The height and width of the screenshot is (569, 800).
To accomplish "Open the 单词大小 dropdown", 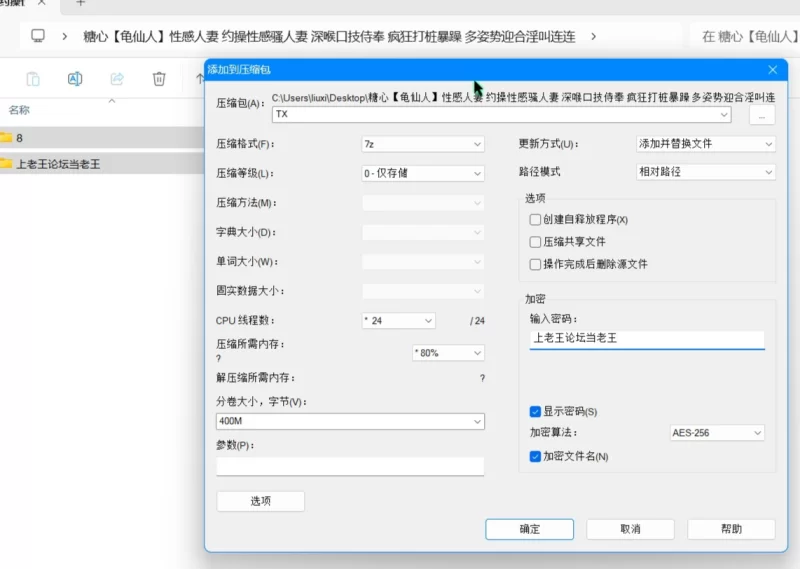I will (x=423, y=262).
